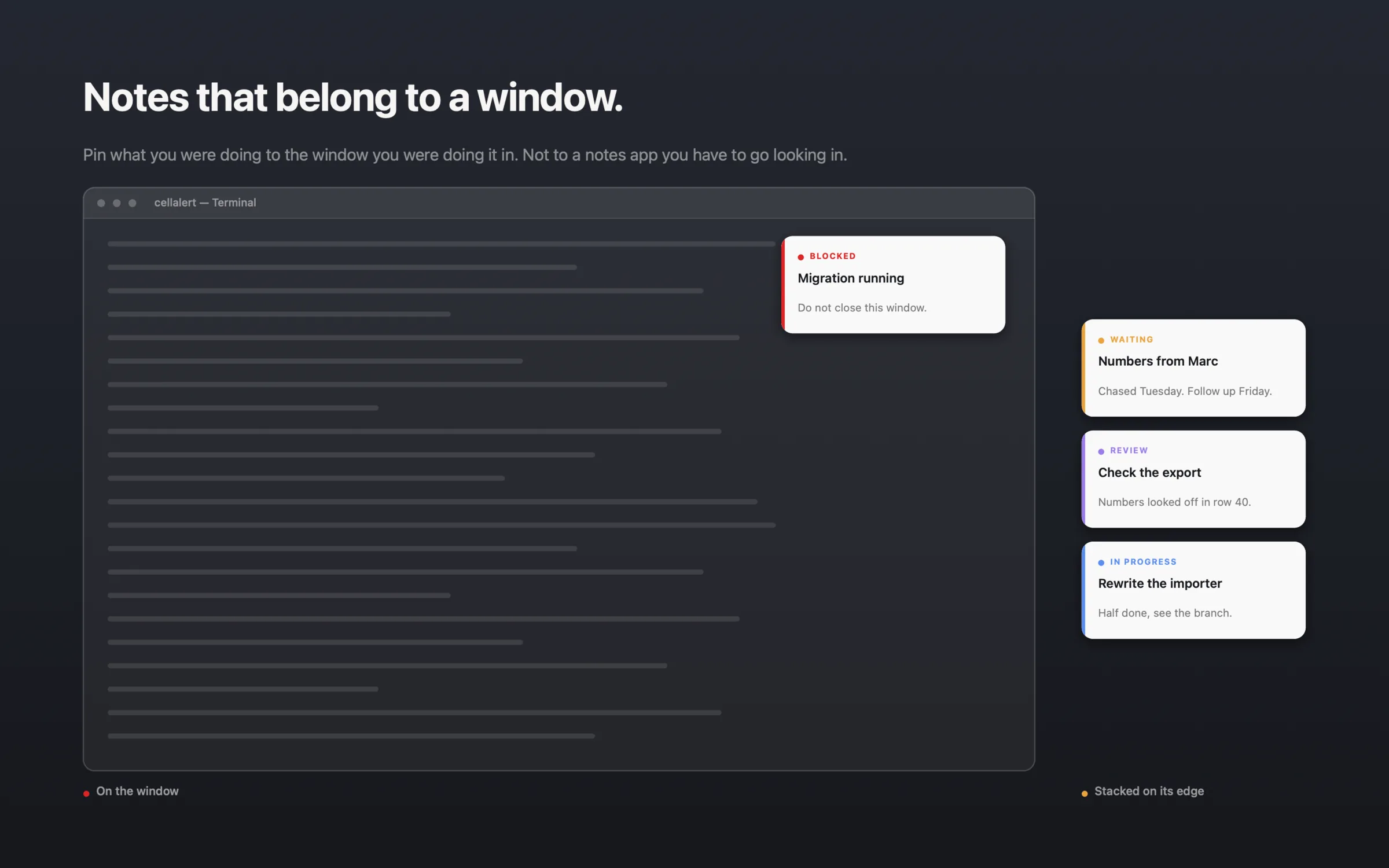Viewport: 1389px width, 868px height.
Task: Click the orange WAITING status dot
Action: tap(1101, 340)
